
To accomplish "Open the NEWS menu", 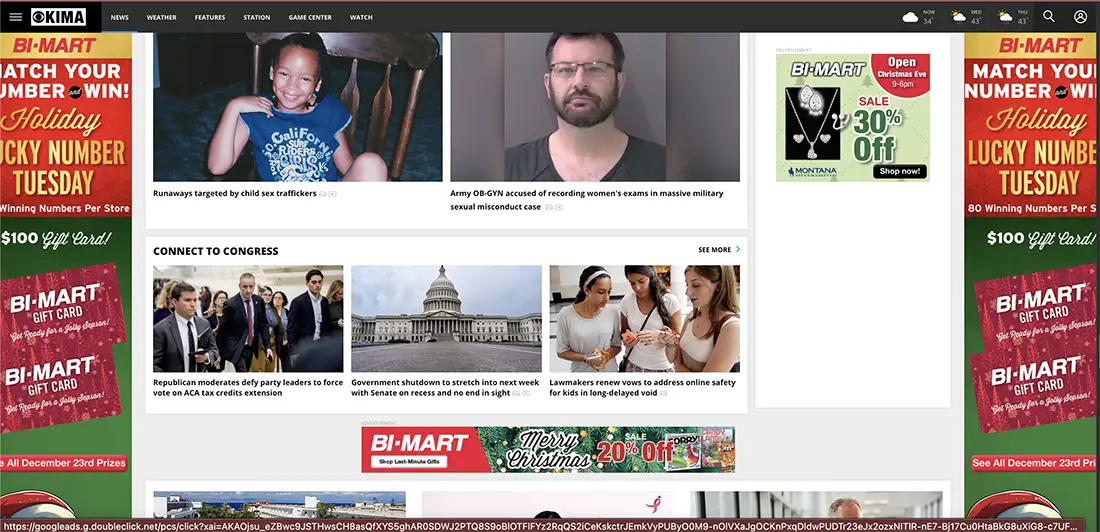I will click(120, 18).
